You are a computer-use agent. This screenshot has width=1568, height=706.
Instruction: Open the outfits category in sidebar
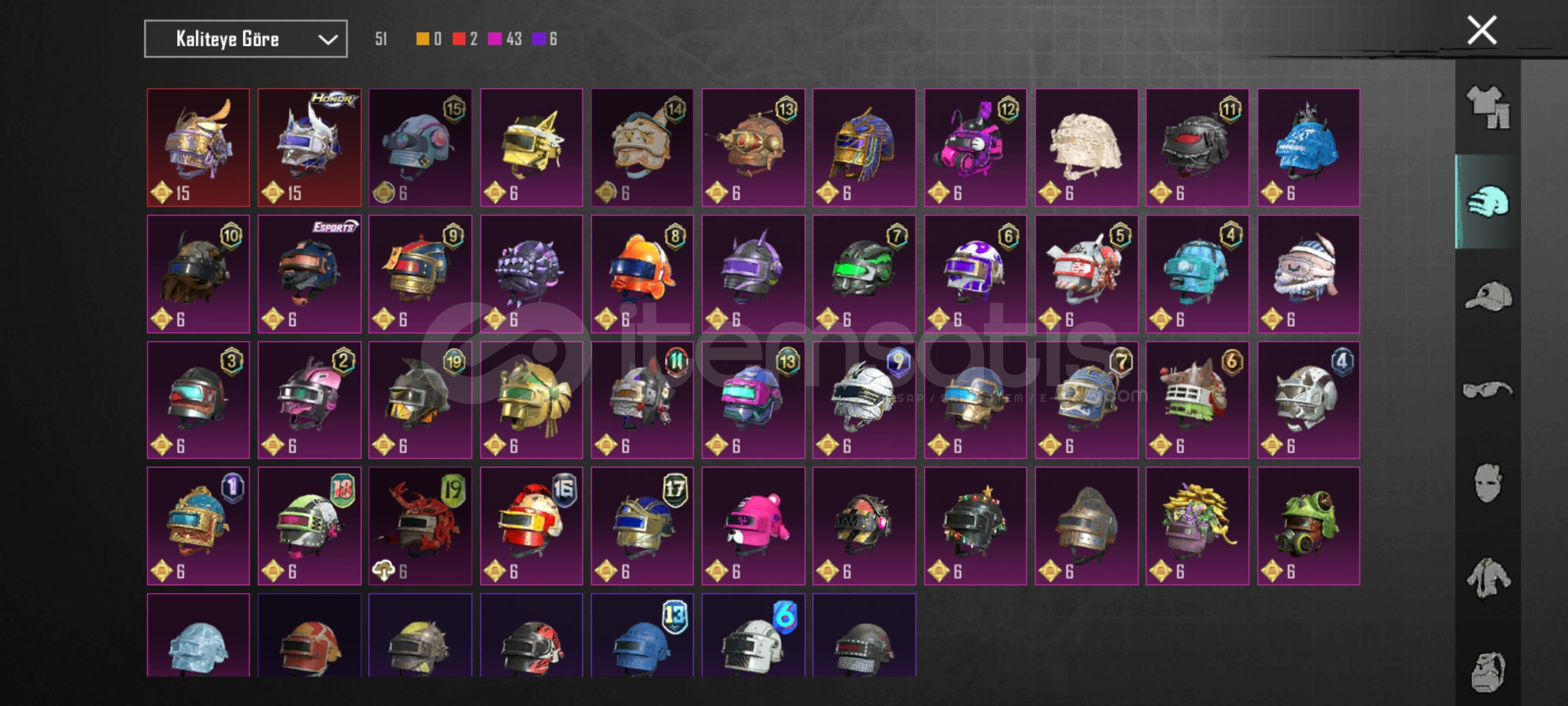point(1488,107)
